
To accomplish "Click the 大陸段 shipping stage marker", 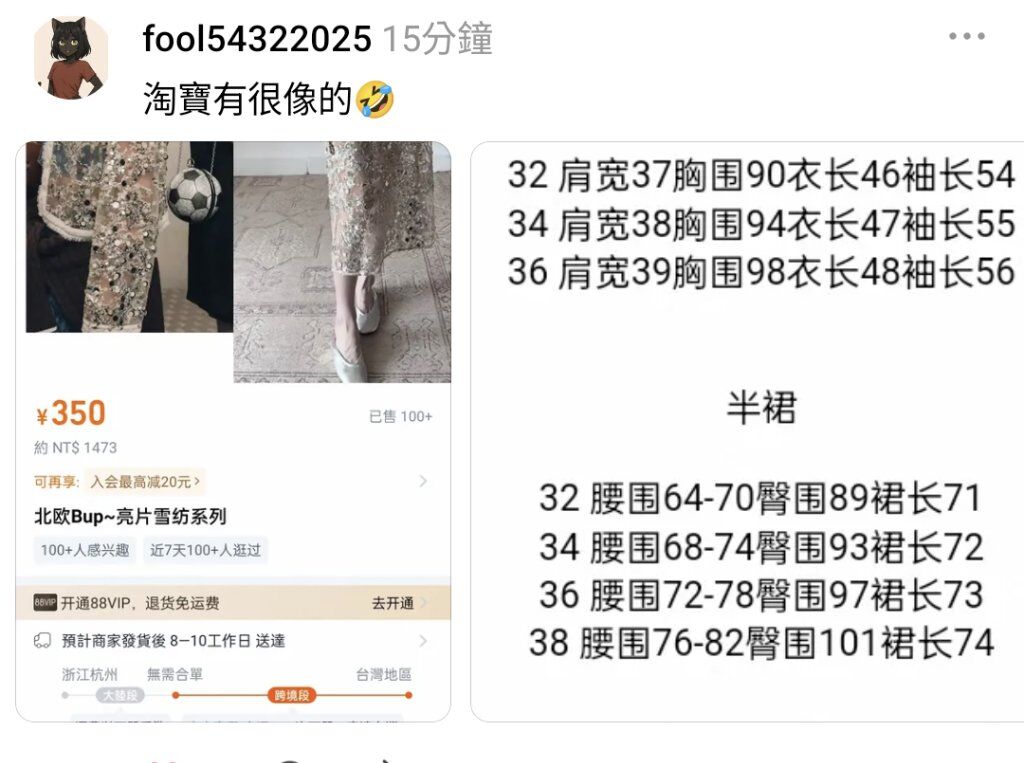I will (120, 695).
